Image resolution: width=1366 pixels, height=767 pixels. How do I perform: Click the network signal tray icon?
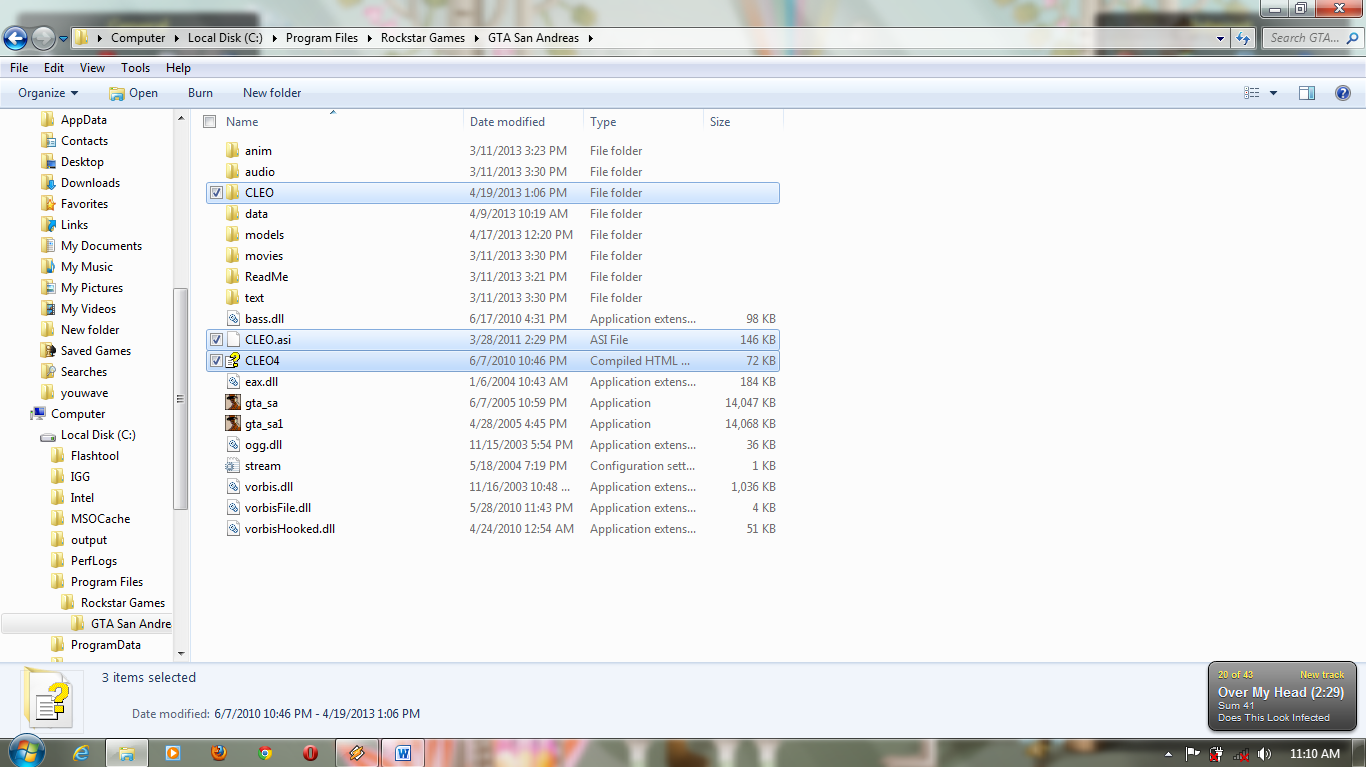coord(1241,754)
